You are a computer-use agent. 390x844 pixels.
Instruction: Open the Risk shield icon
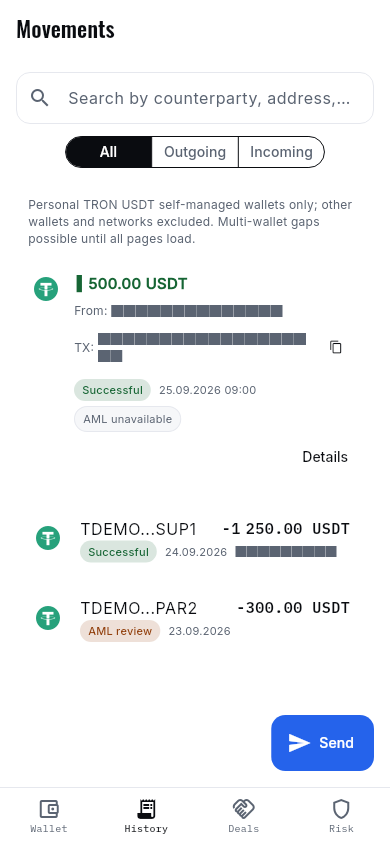pos(341,808)
